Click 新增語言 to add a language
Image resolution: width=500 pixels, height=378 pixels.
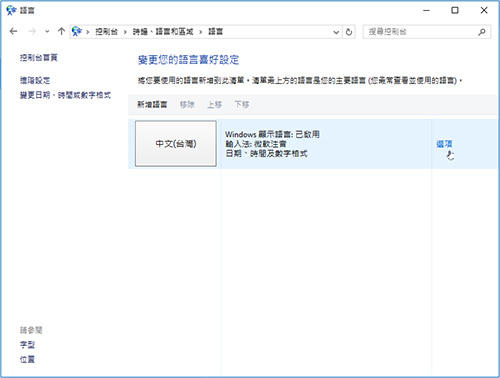pyautogui.click(x=152, y=105)
